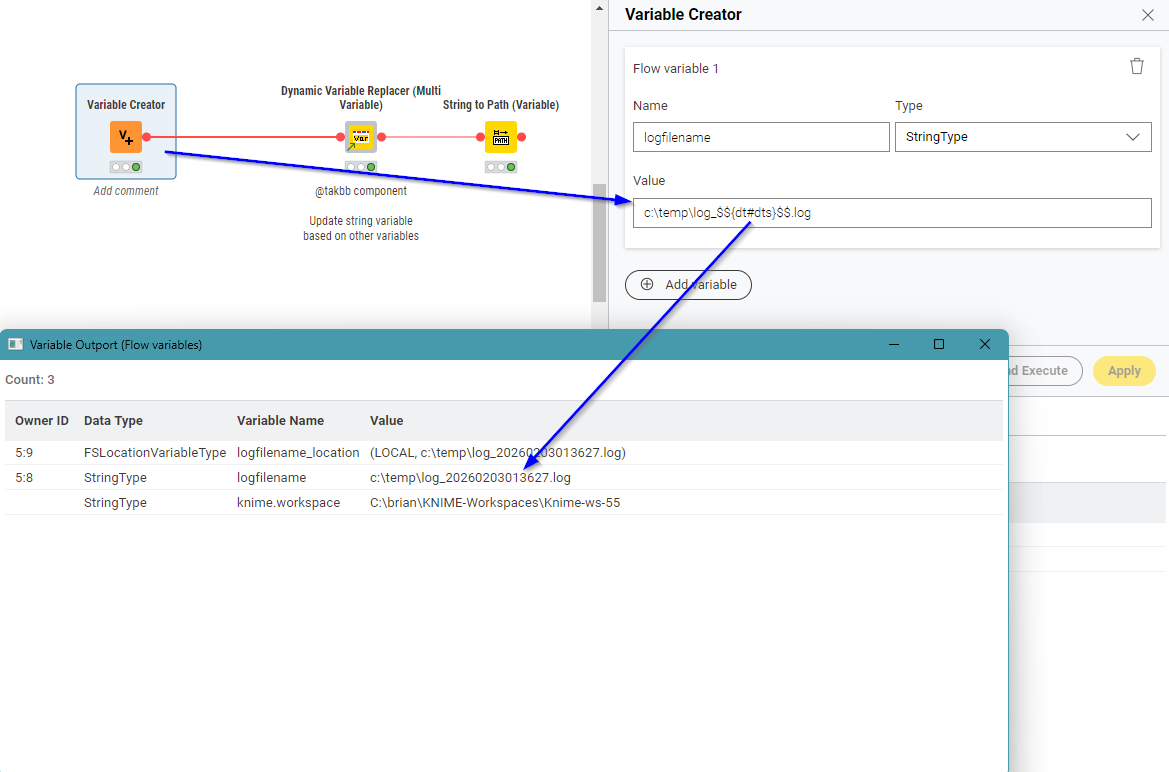Close the Variable Creator configuration panel

(x=1148, y=15)
